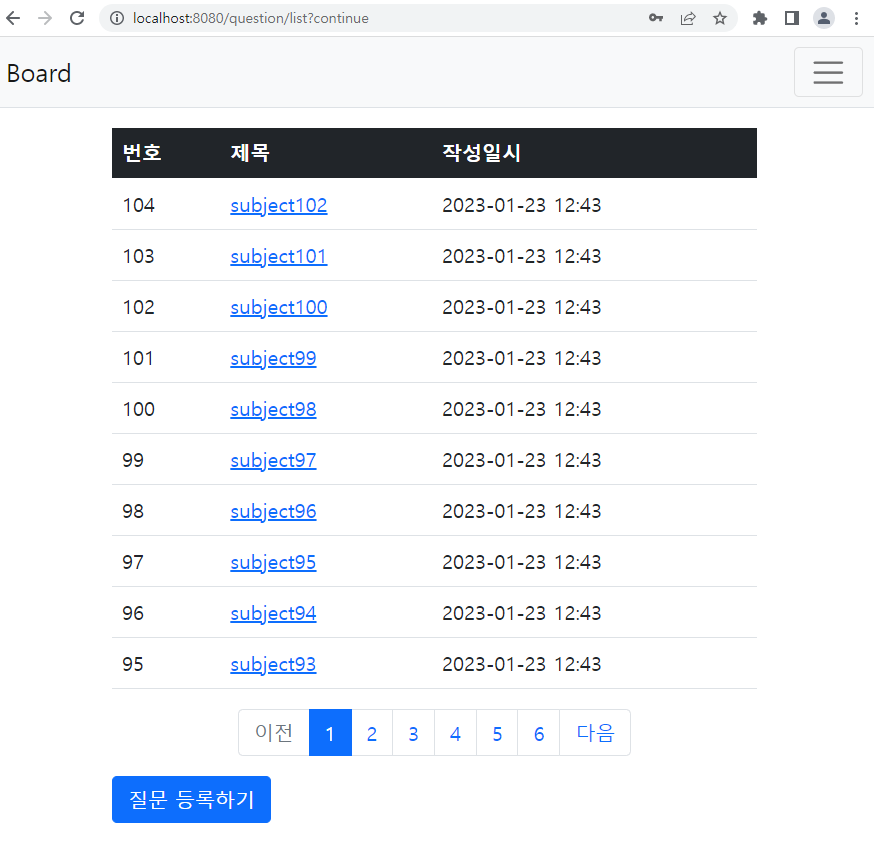The image size is (874, 841).
Task: Go to page 3
Action: pos(413,732)
